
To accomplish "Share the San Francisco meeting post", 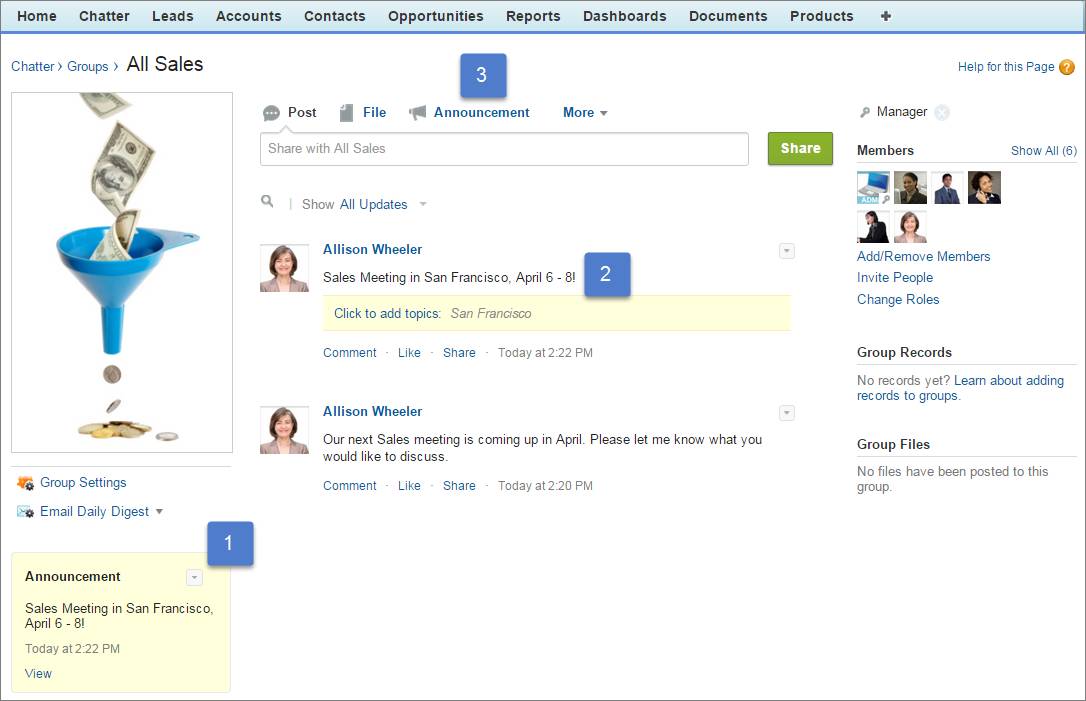I will 459,353.
